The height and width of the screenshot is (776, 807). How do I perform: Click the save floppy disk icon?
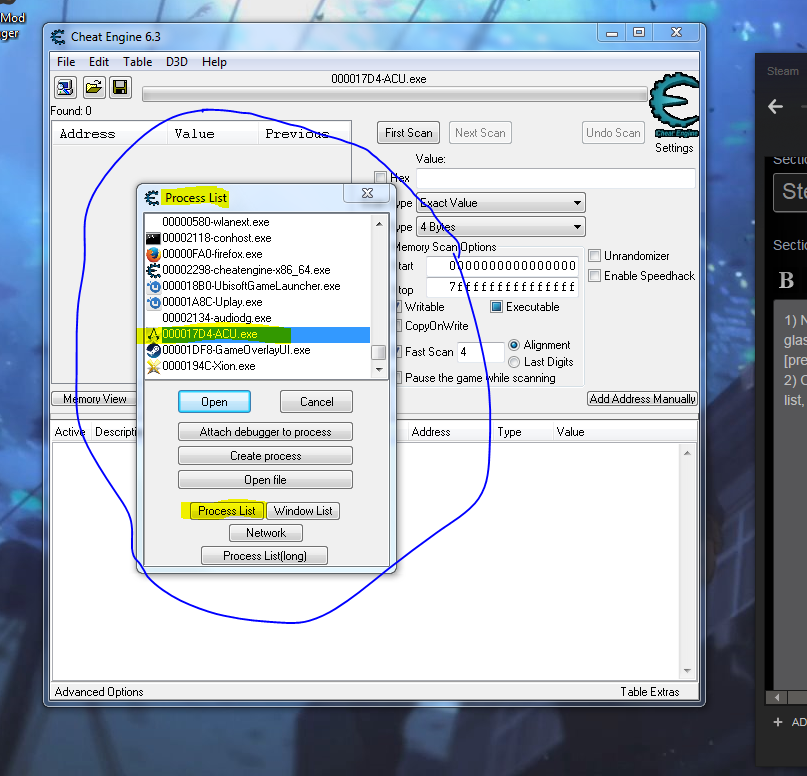[x=120, y=87]
